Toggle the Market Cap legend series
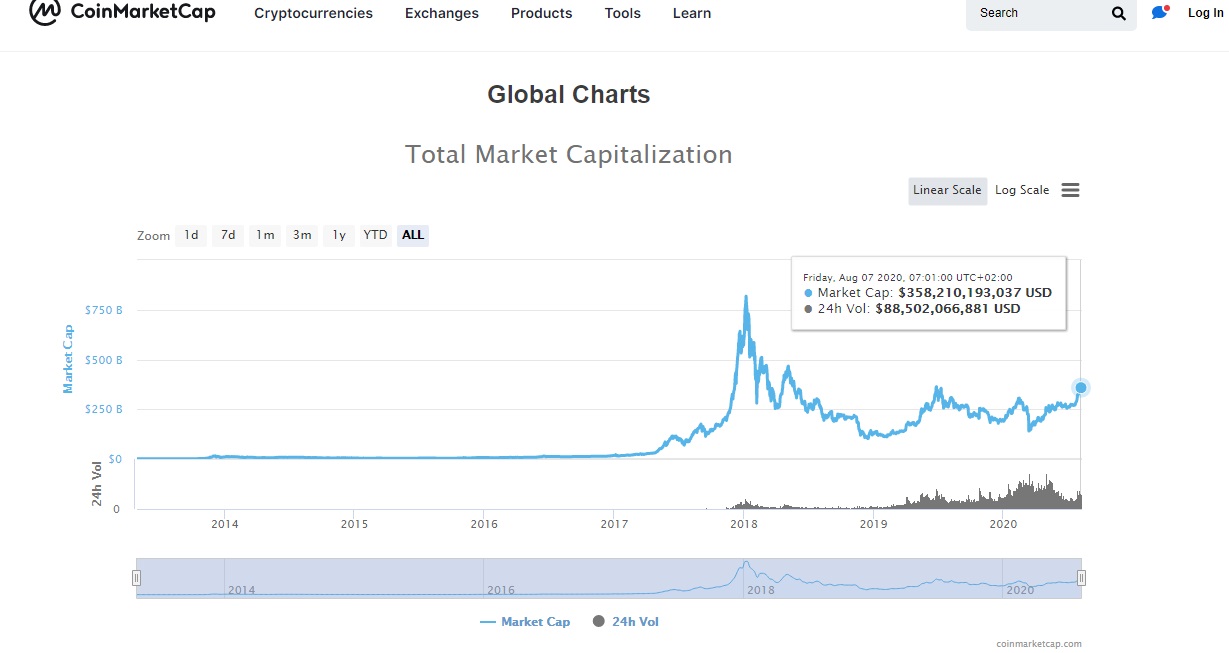This screenshot has height=653, width=1229. pyautogui.click(x=525, y=622)
